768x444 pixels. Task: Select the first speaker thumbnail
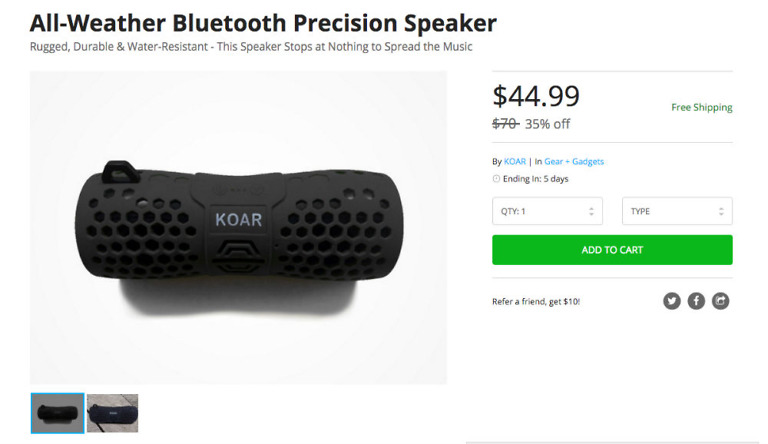(x=57, y=412)
